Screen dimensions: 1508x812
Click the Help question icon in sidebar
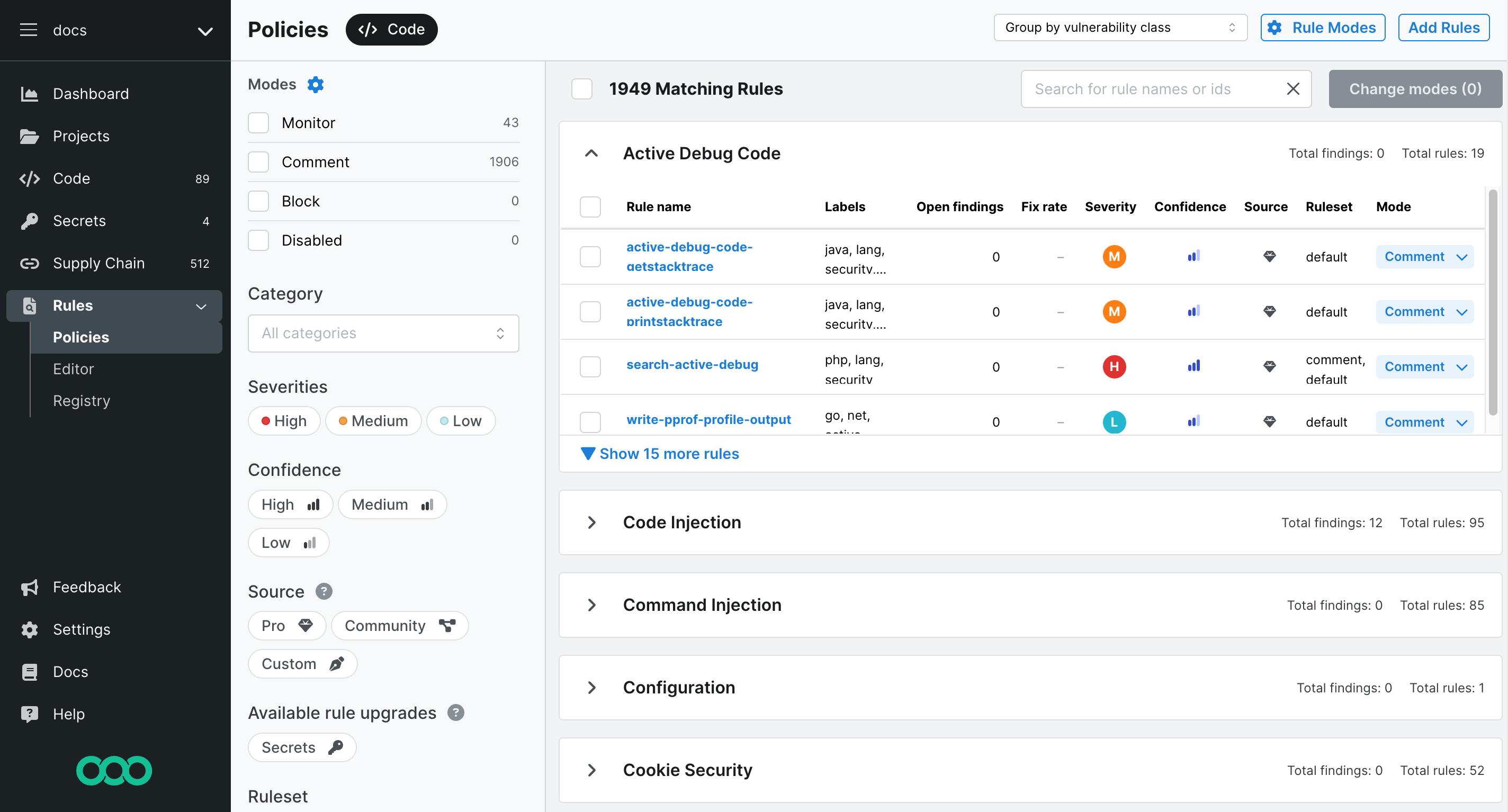pos(29,714)
